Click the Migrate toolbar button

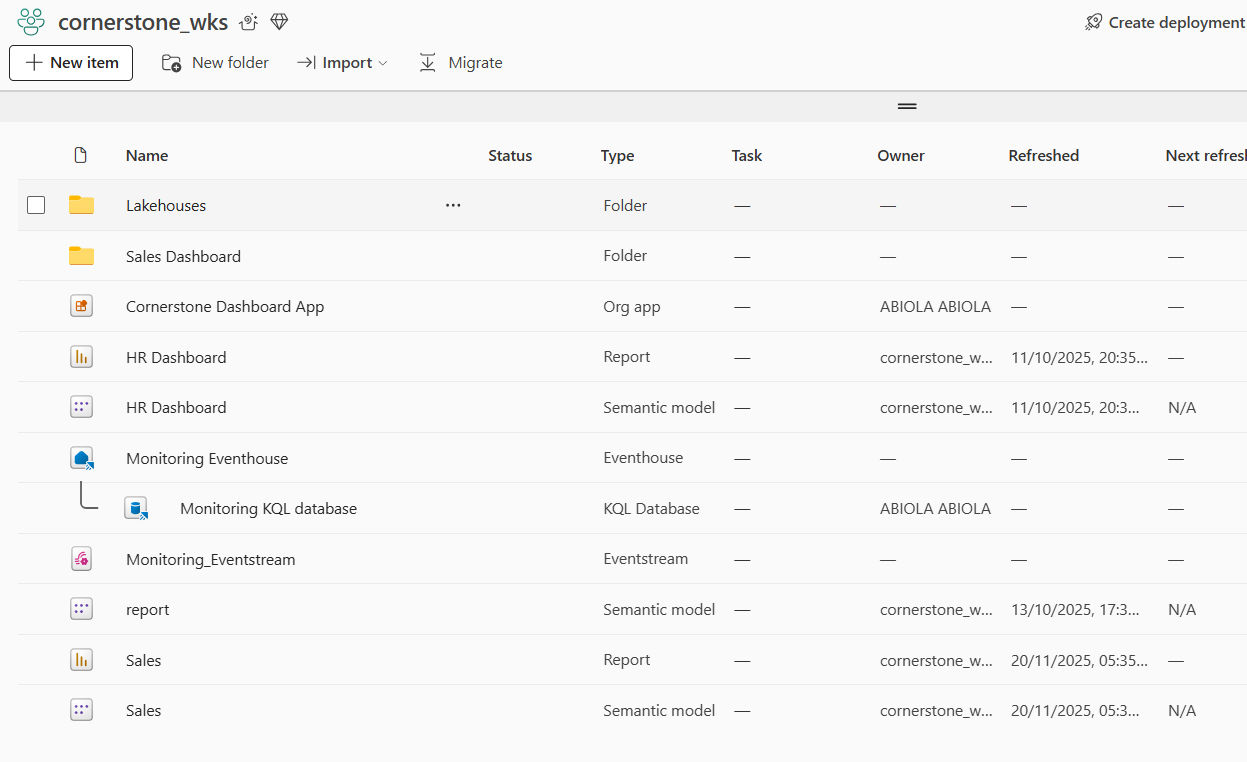point(461,63)
